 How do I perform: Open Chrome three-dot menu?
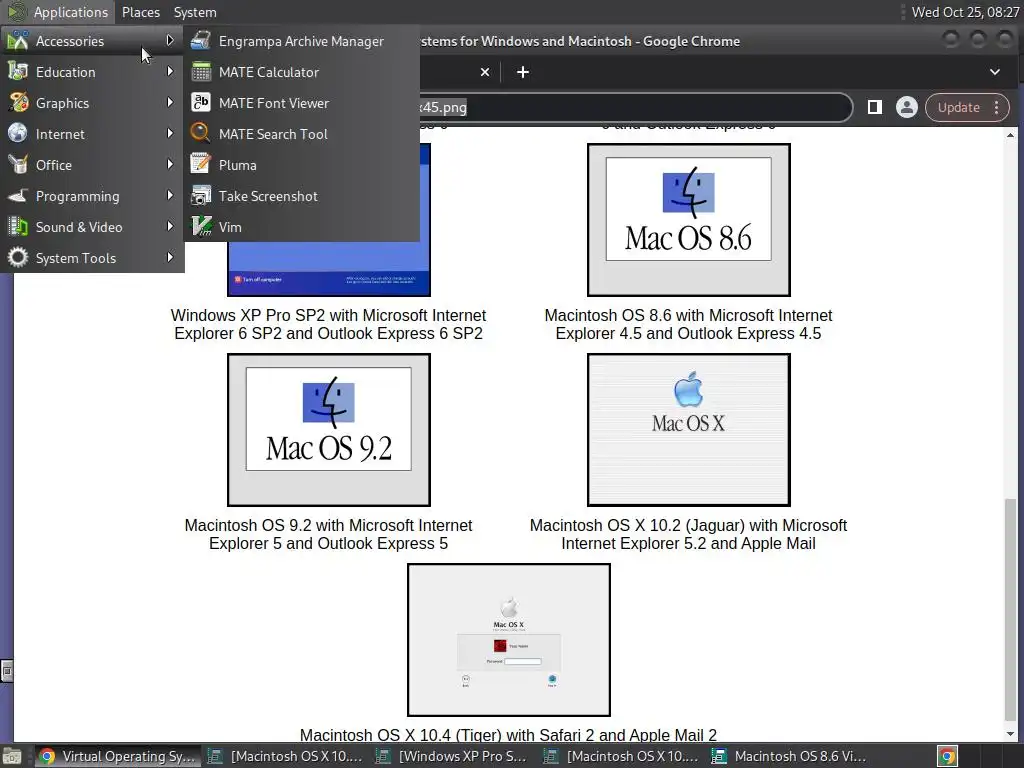click(x=997, y=107)
